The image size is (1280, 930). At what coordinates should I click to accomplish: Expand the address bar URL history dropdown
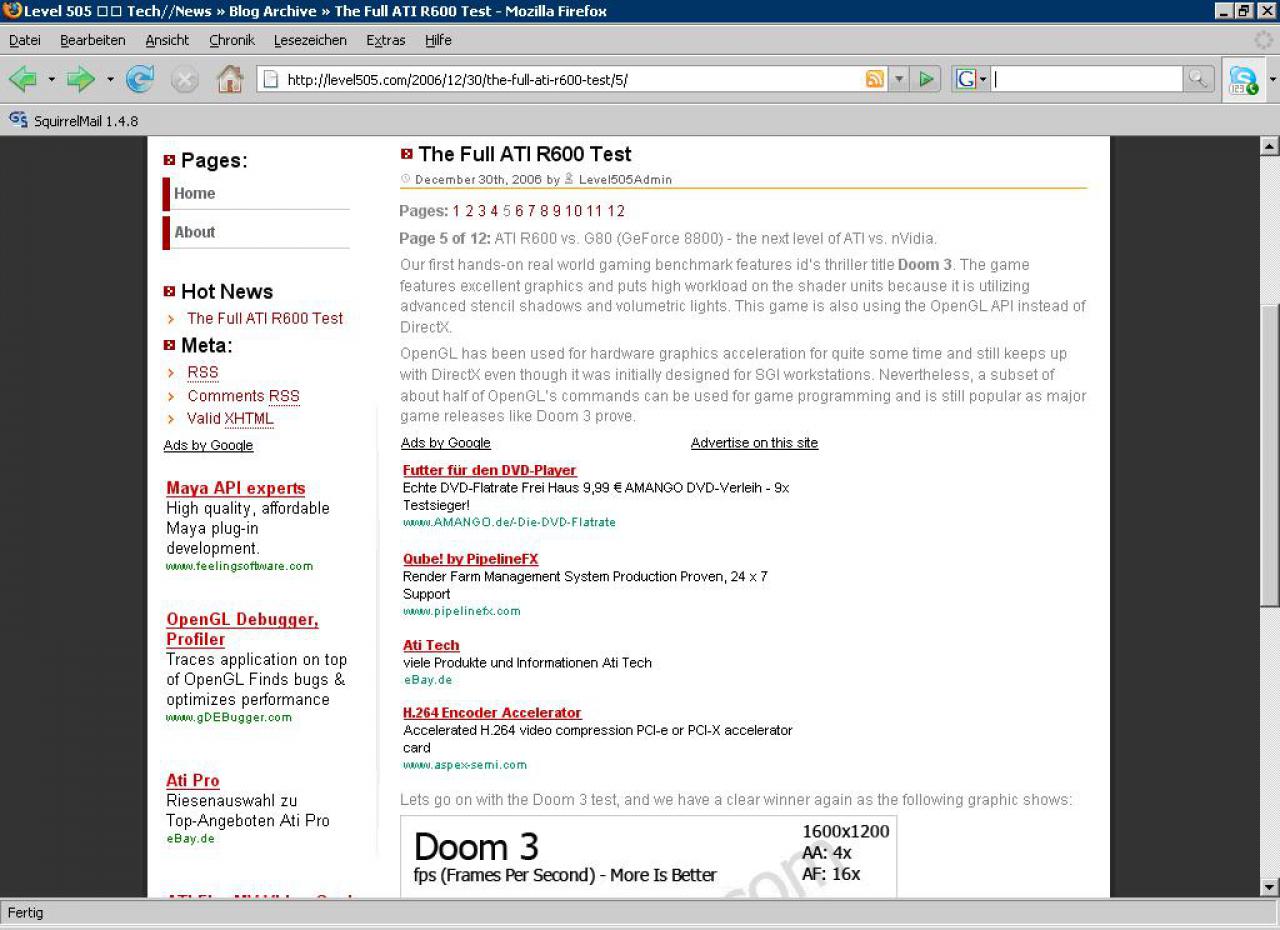[x=899, y=79]
